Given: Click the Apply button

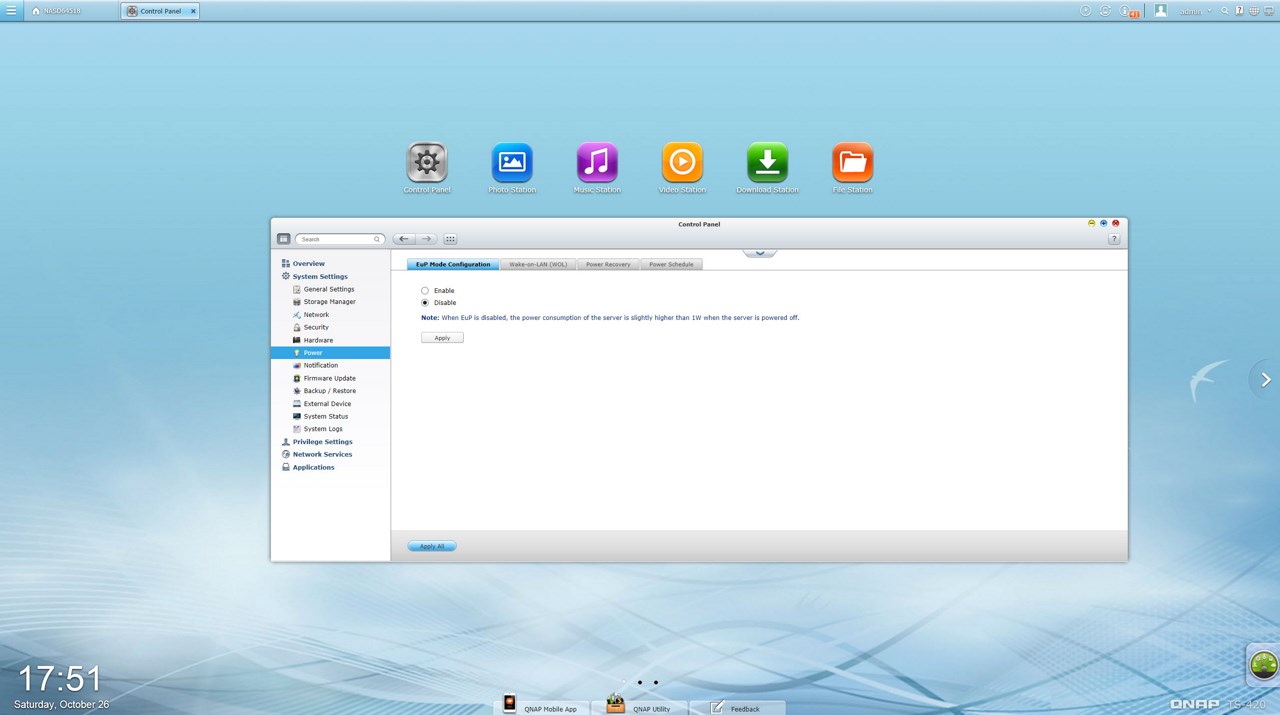Looking at the screenshot, I should click(442, 338).
